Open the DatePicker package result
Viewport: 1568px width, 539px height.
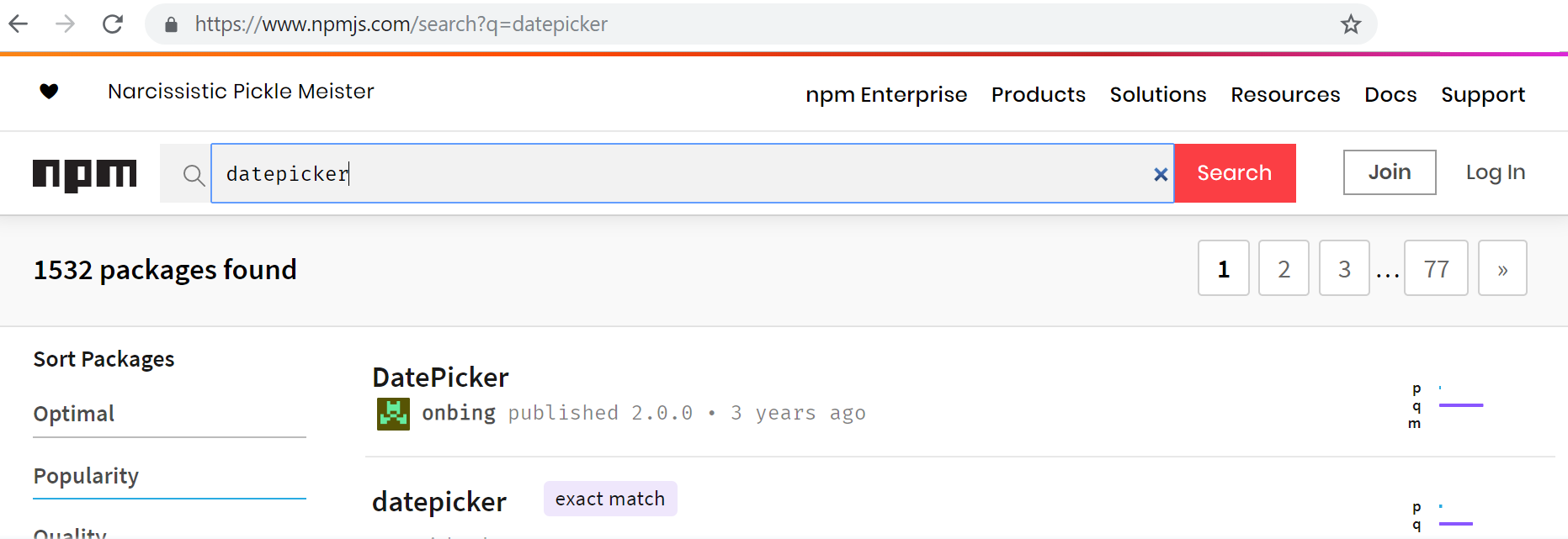coord(440,378)
